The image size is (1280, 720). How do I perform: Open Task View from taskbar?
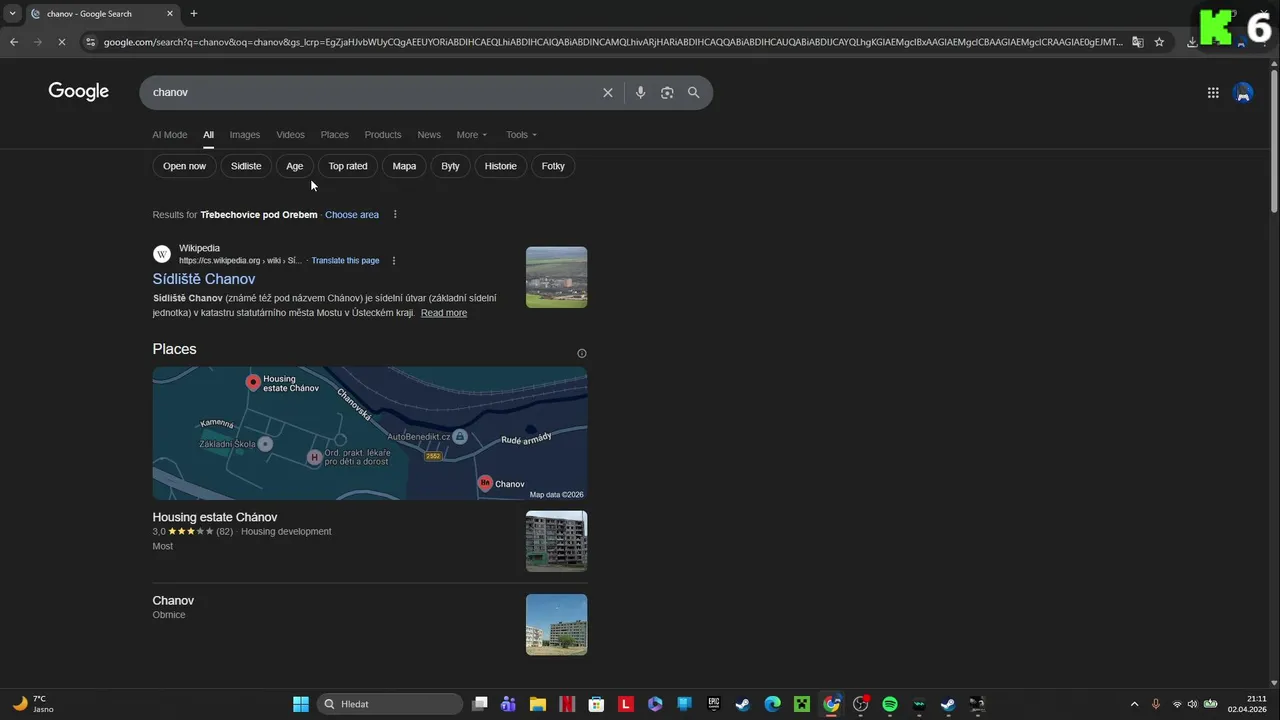pyautogui.click(x=479, y=704)
